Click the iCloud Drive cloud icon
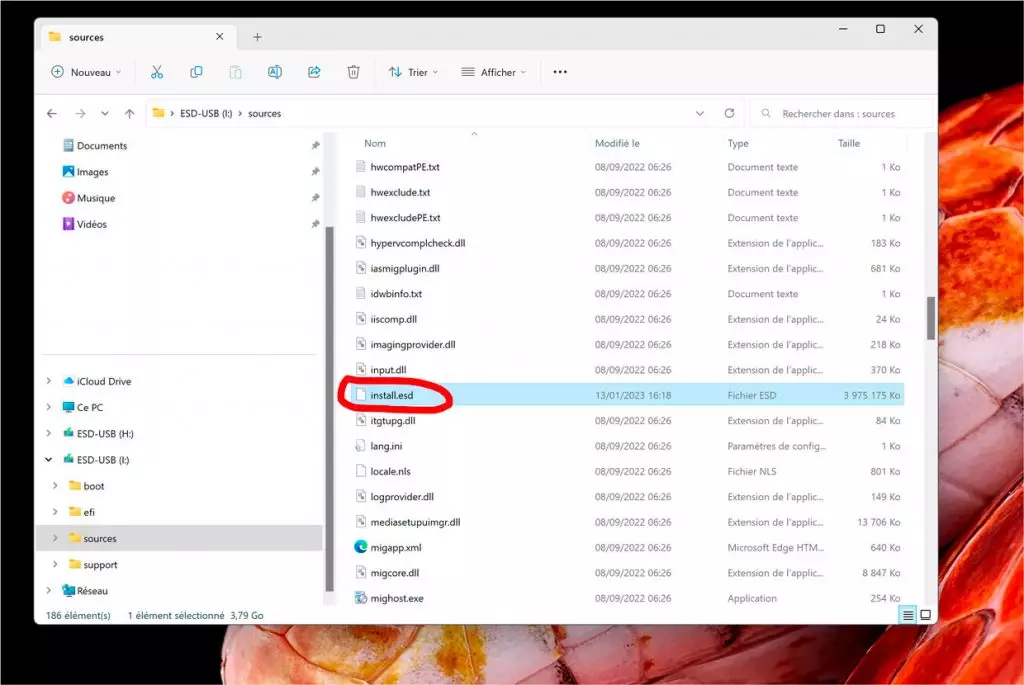 pyautogui.click(x=69, y=381)
